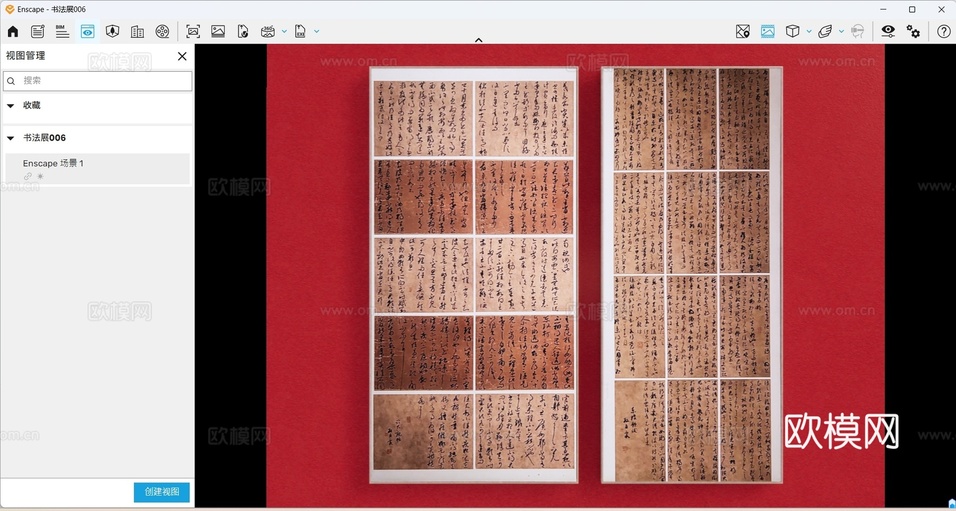Click the left calligraphy panel in viewport
956x511 pixels.
474,275
